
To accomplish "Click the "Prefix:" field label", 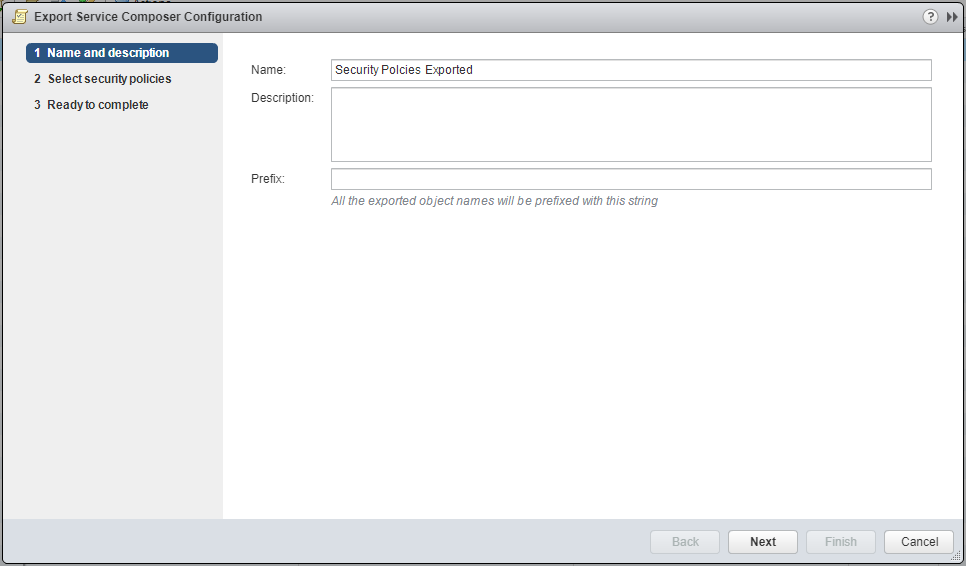I will [x=268, y=179].
